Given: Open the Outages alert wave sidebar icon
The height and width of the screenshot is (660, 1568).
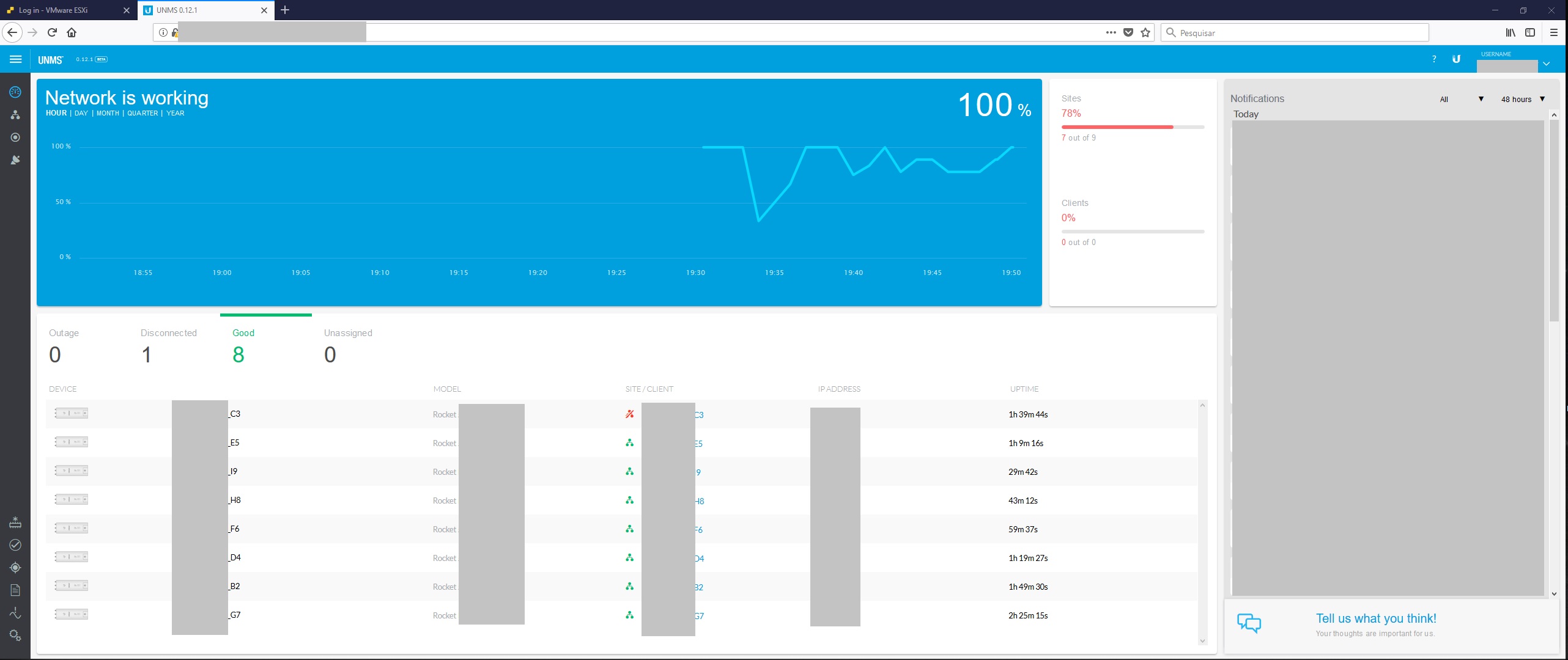Looking at the screenshot, I should point(15,613).
